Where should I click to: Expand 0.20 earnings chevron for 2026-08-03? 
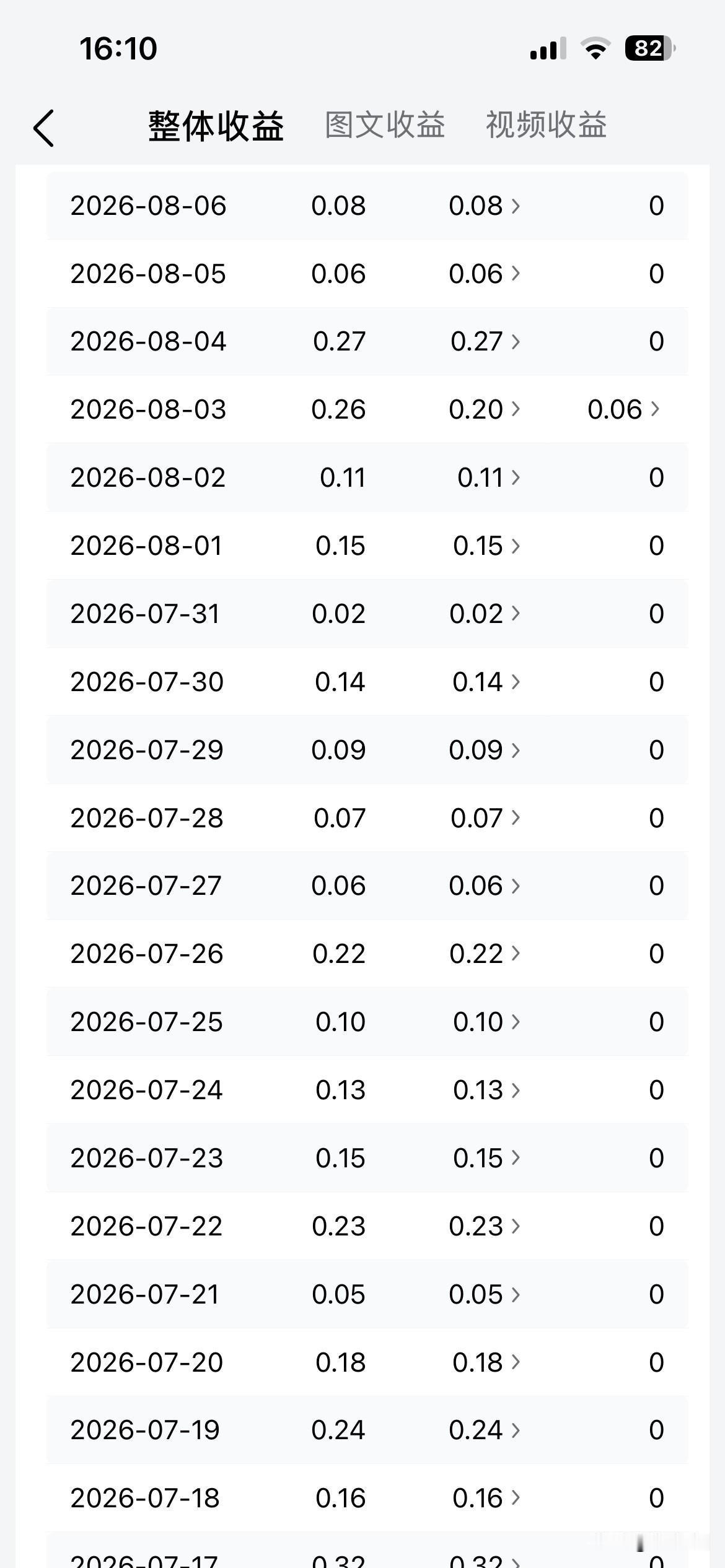click(516, 409)
